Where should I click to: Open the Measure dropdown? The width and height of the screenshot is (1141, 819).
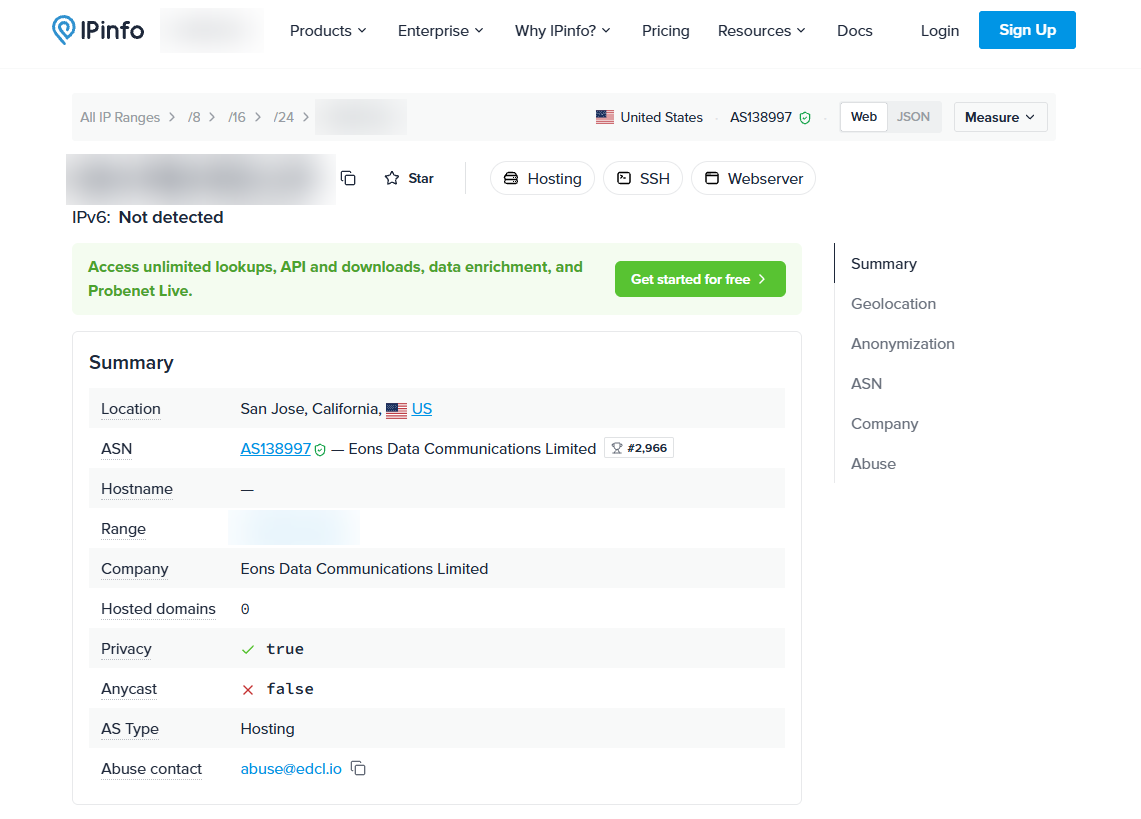[x=1001, y=117]
